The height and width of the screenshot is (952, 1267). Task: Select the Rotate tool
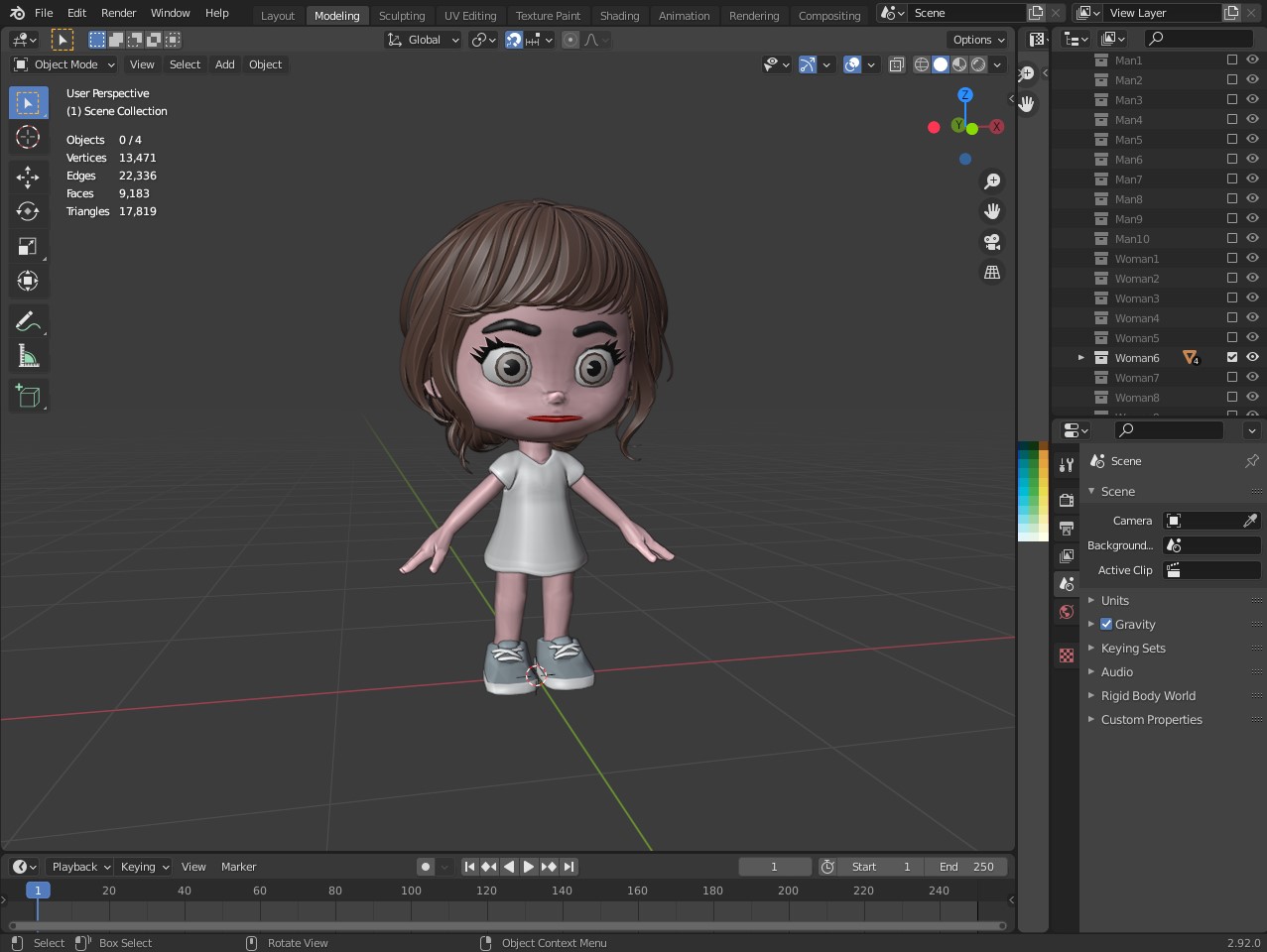28,211
